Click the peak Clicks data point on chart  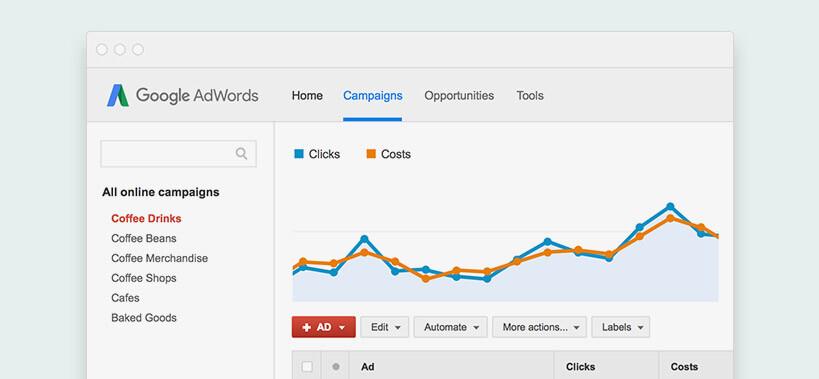(670, 207)
